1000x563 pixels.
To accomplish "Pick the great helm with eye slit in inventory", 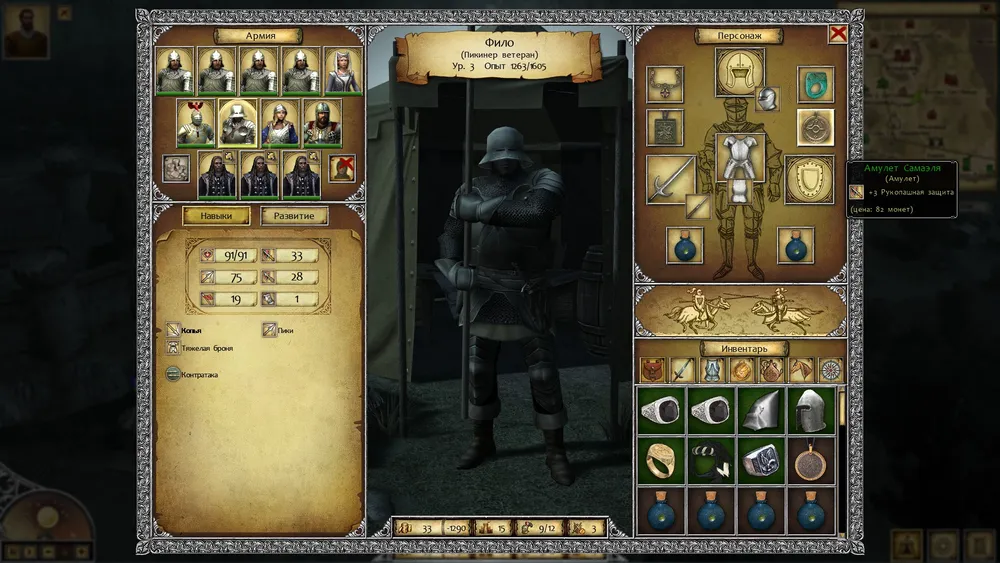I will 811,411.
